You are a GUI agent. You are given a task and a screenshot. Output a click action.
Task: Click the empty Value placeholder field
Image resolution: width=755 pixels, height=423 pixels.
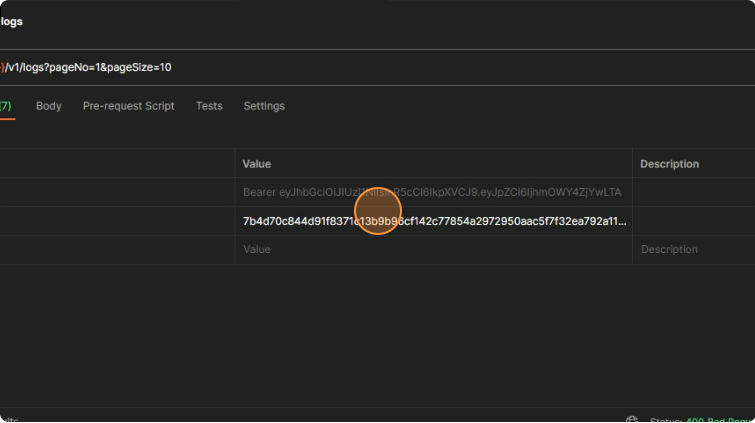[257, 249]
